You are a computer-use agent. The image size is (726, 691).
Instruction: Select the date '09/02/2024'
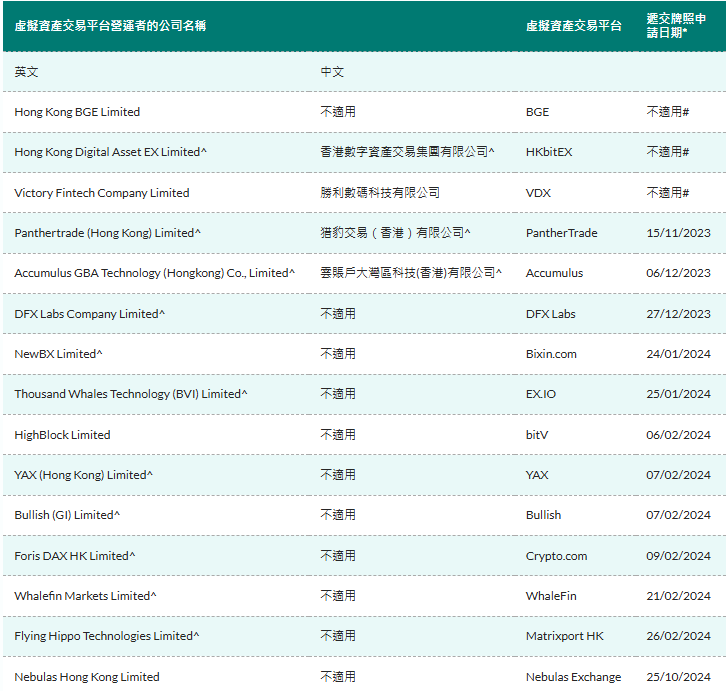678,556
